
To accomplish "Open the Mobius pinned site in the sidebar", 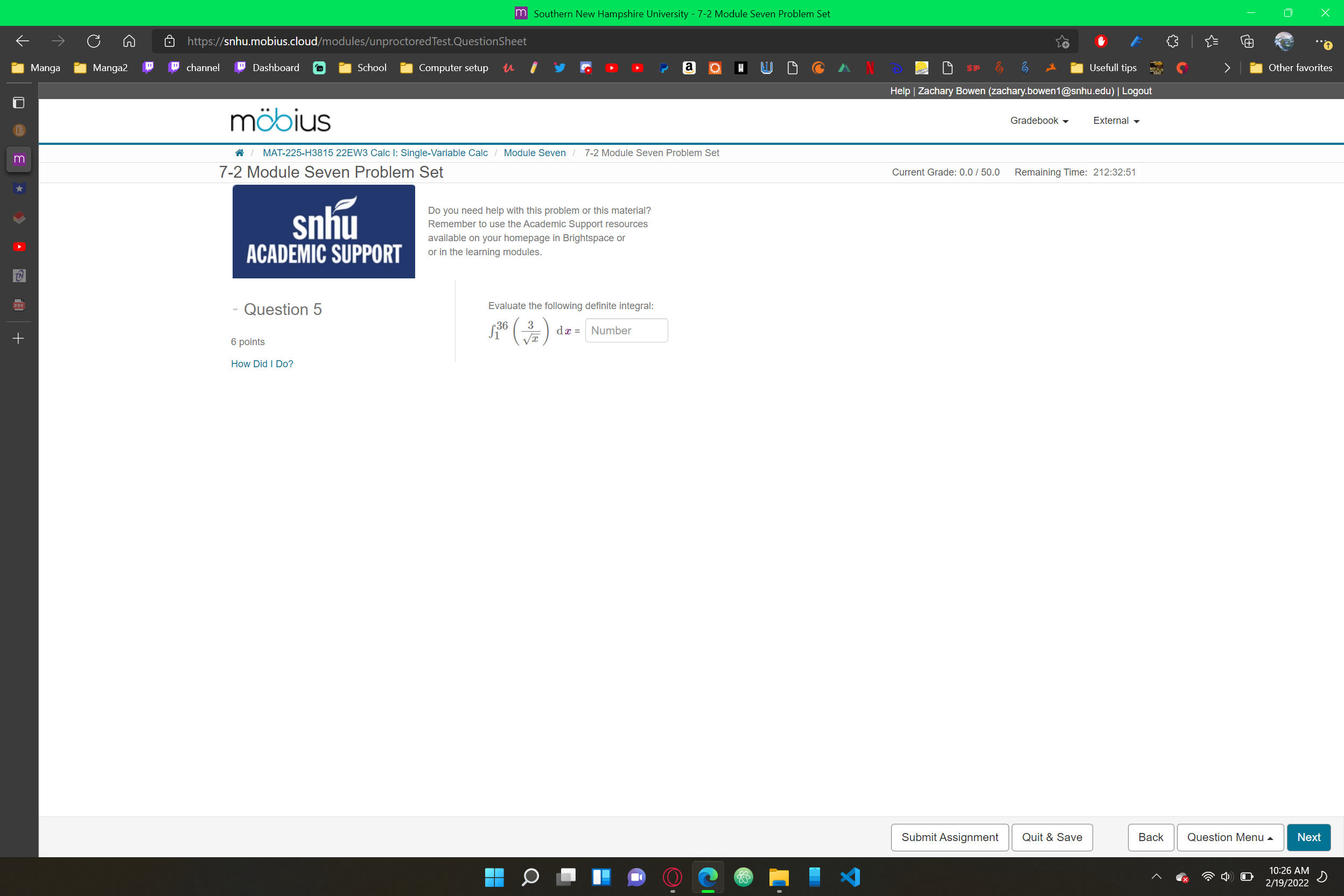I will click(x=19, y=159).
